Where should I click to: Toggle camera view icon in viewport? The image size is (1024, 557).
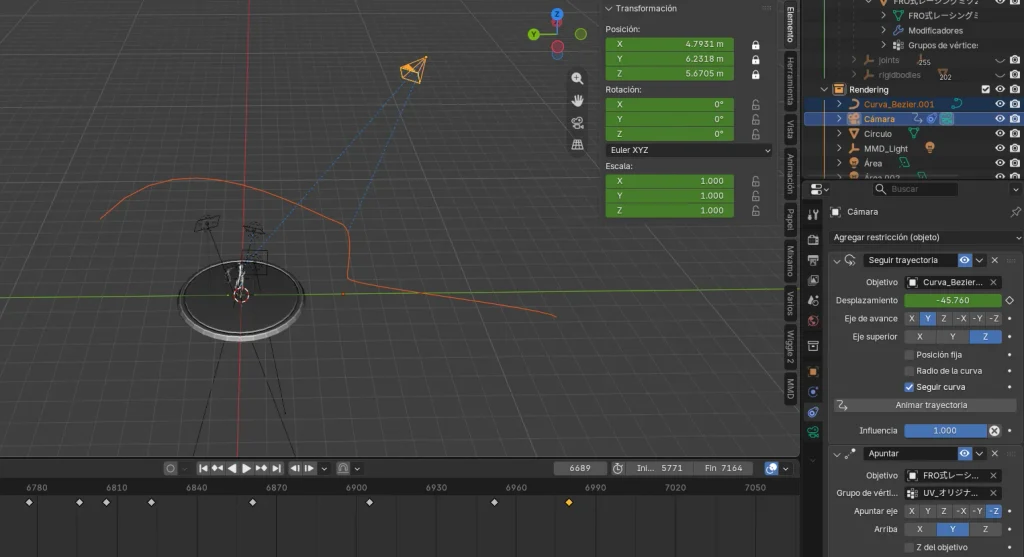coord(577,123)
